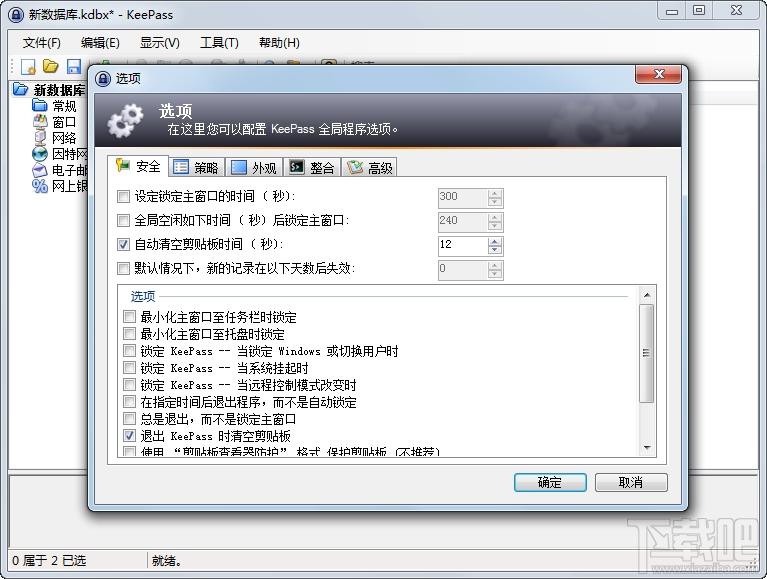Decrease clipboard clear time spinner down arrow
The image size is (767, 579).
click(x=495, y=250)
